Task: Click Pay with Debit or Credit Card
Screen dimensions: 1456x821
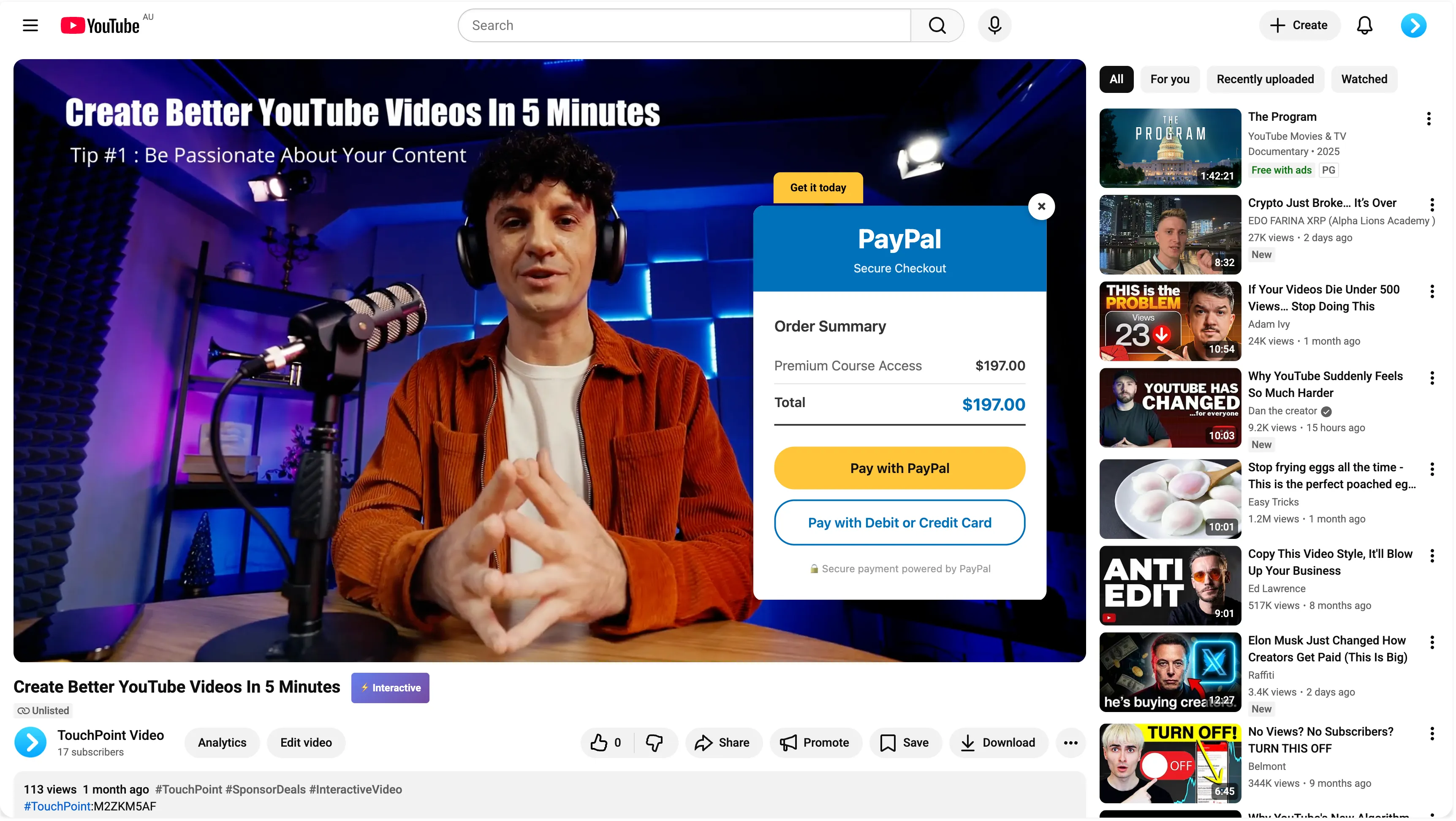Action: (x=899, y=522)
